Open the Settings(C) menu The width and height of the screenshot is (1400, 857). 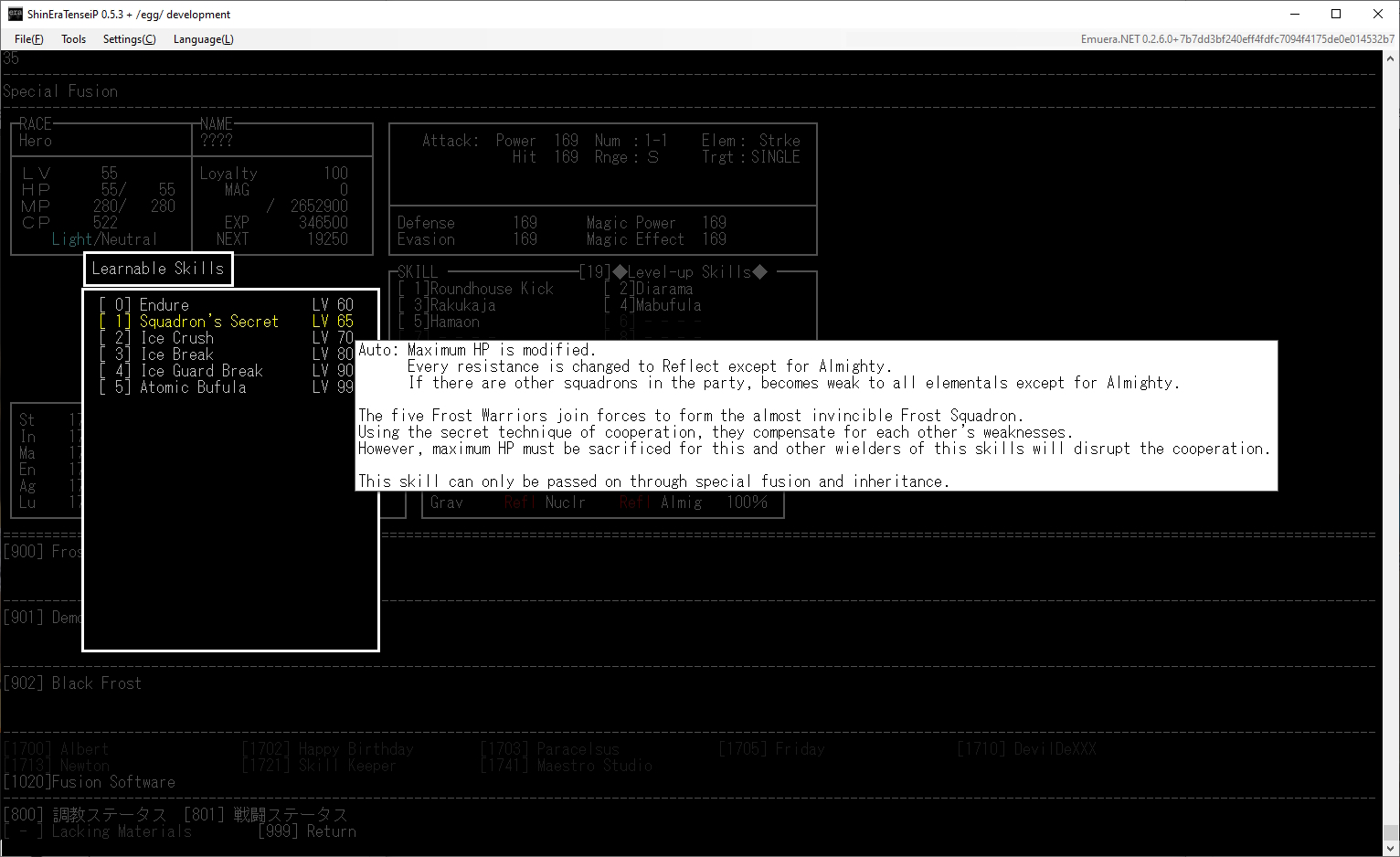[129, 39]
